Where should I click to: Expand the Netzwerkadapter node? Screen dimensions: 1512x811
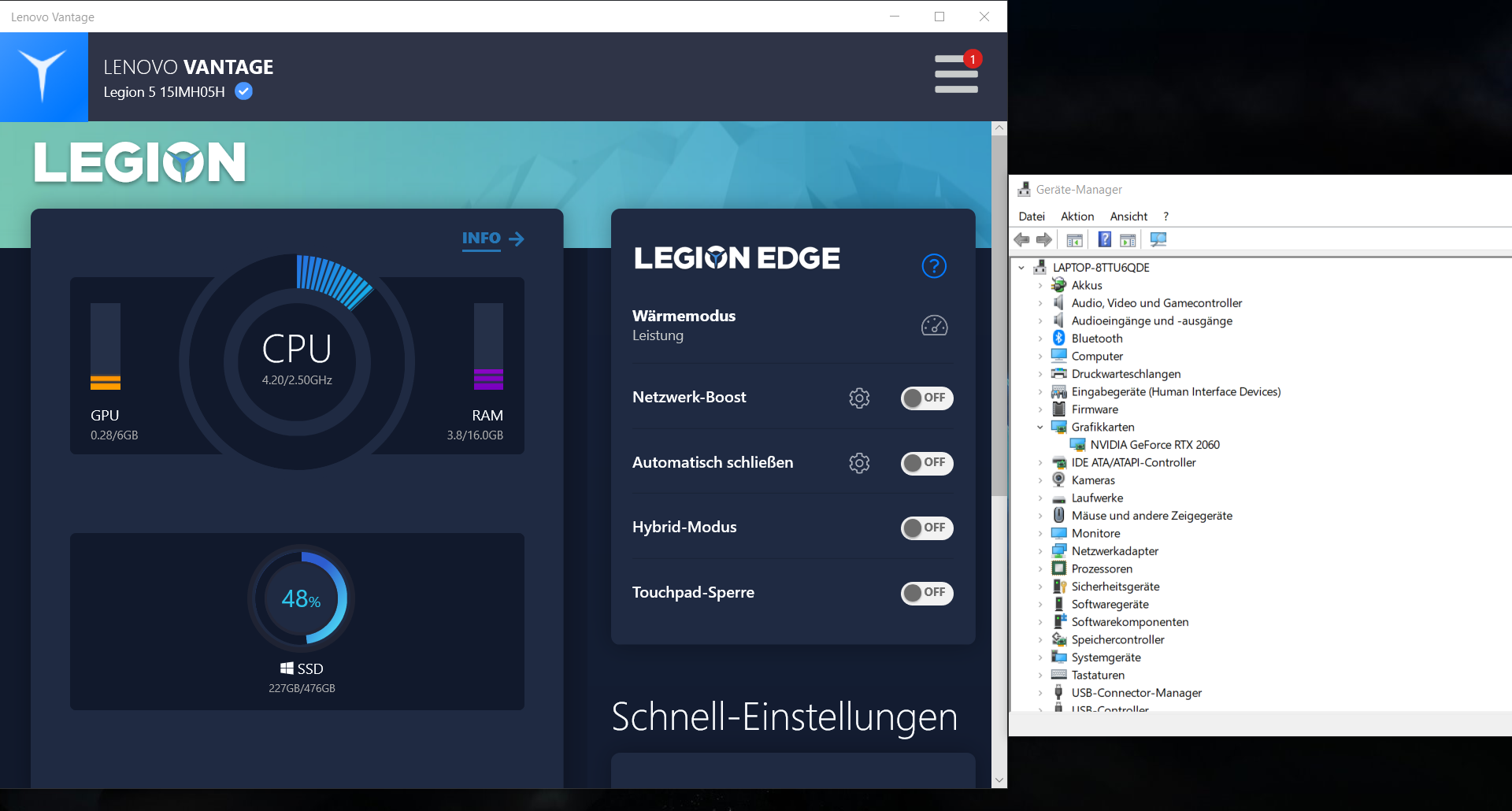coord(1040,551)
